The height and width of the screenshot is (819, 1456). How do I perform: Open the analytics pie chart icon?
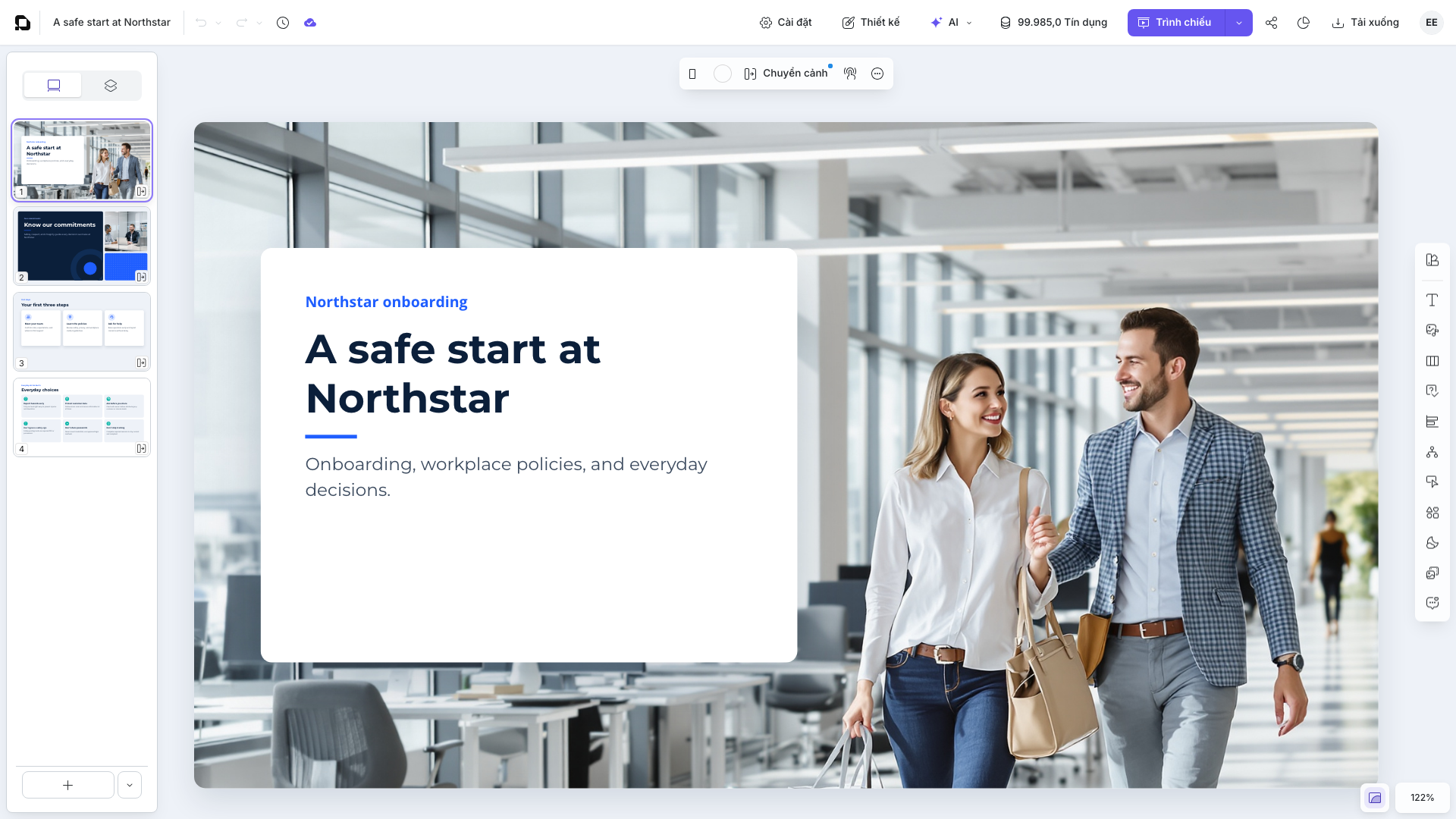(1304, 23)
